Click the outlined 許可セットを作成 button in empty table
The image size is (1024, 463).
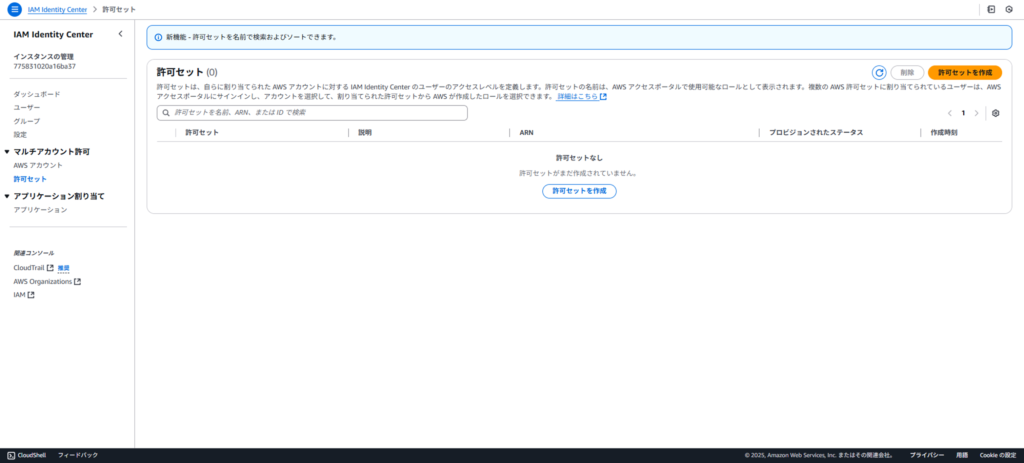click(579, 191)
